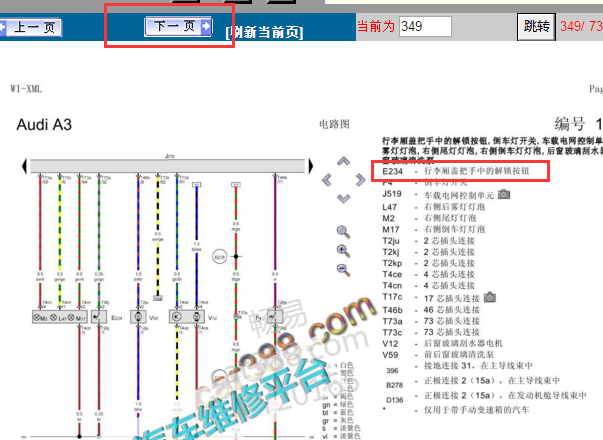Select the T73a legend entry
603x440 pixels.
coord(431,321)
